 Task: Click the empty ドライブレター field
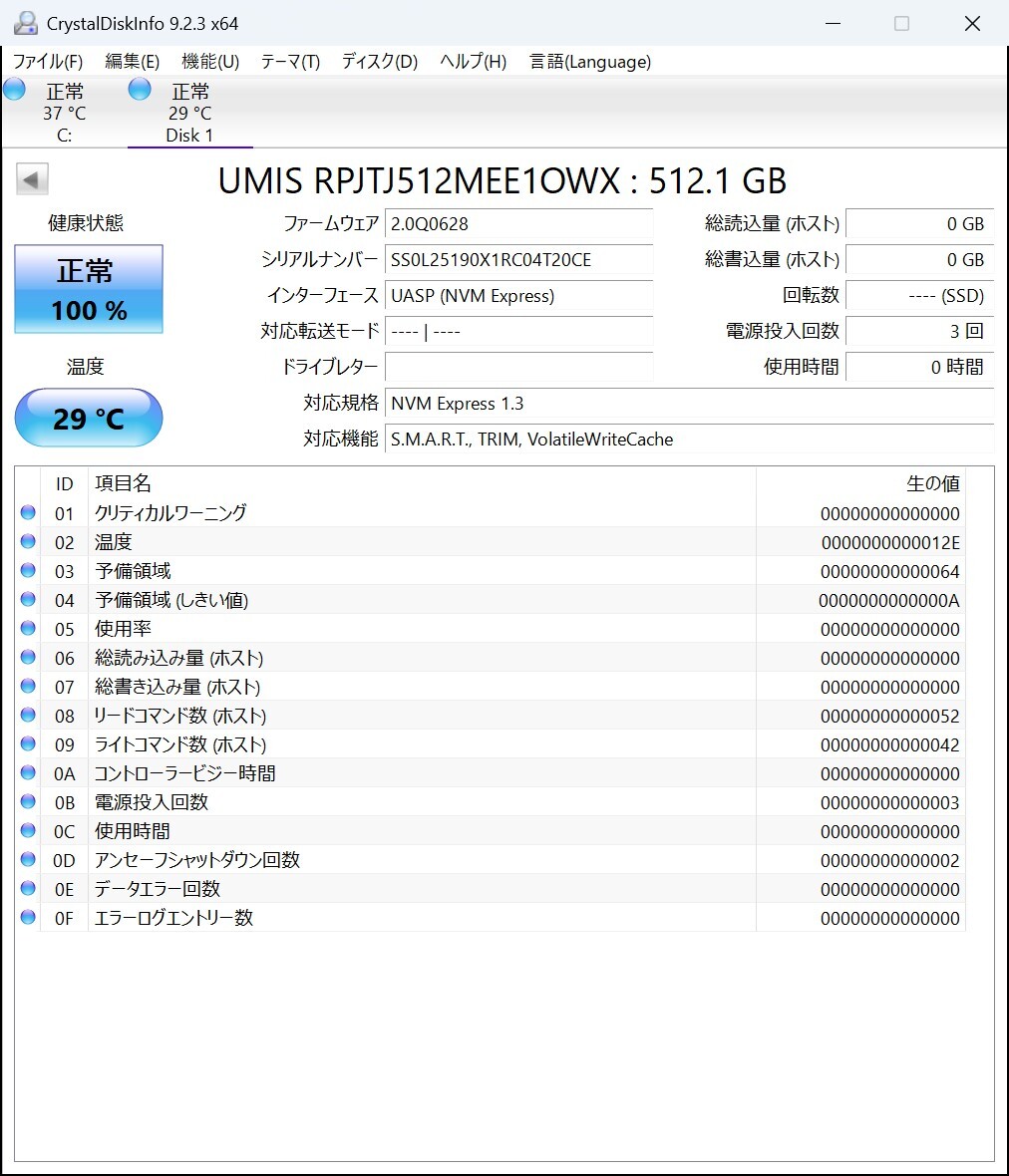[518, 367]
